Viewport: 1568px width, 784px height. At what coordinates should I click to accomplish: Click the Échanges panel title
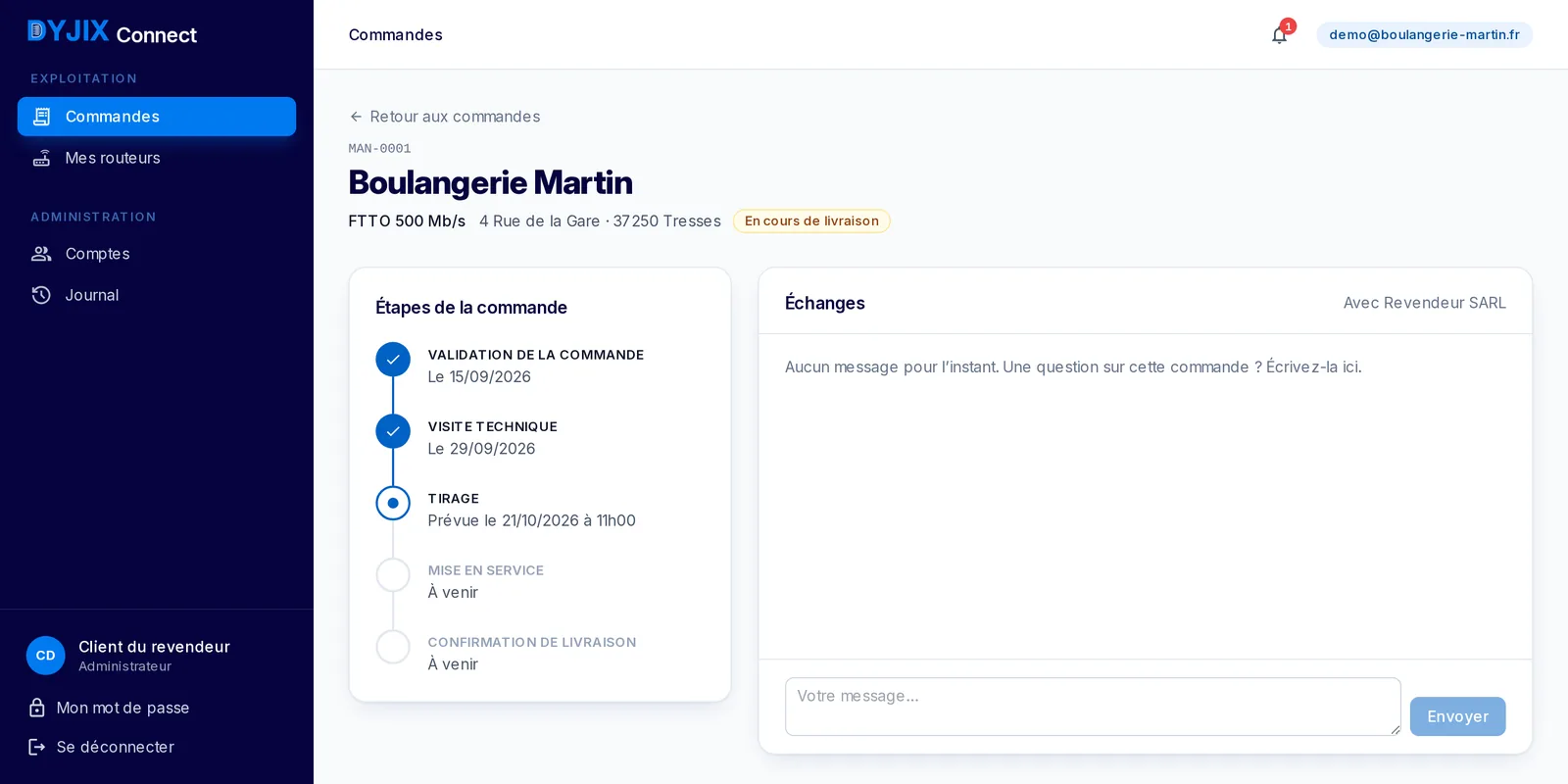pyautogui.click(x=825, y=303)
